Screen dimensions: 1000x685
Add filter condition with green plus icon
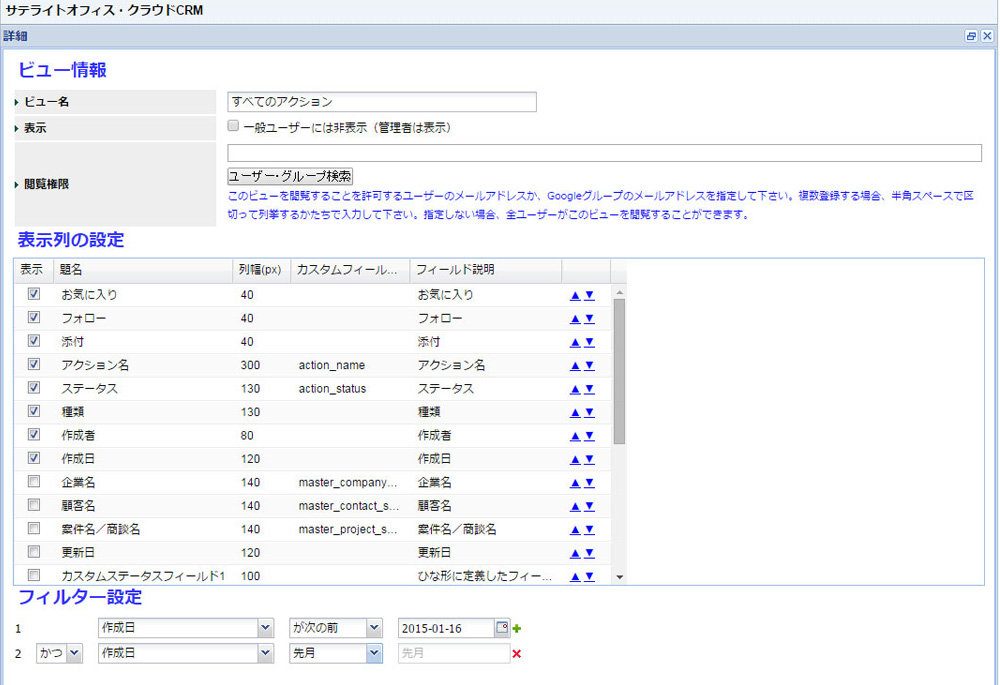[x=517, y=628]
